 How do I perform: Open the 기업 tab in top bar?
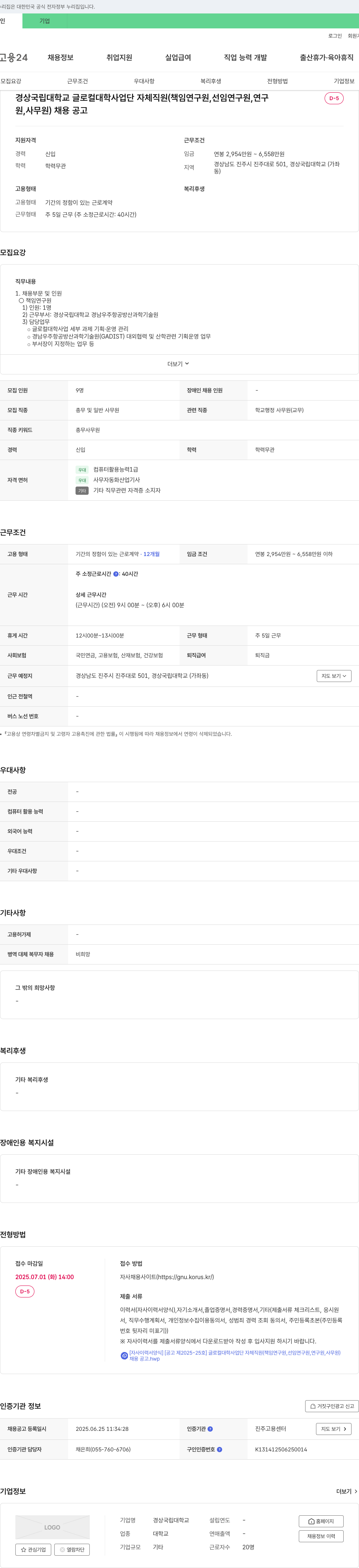[x=45, y=21]
